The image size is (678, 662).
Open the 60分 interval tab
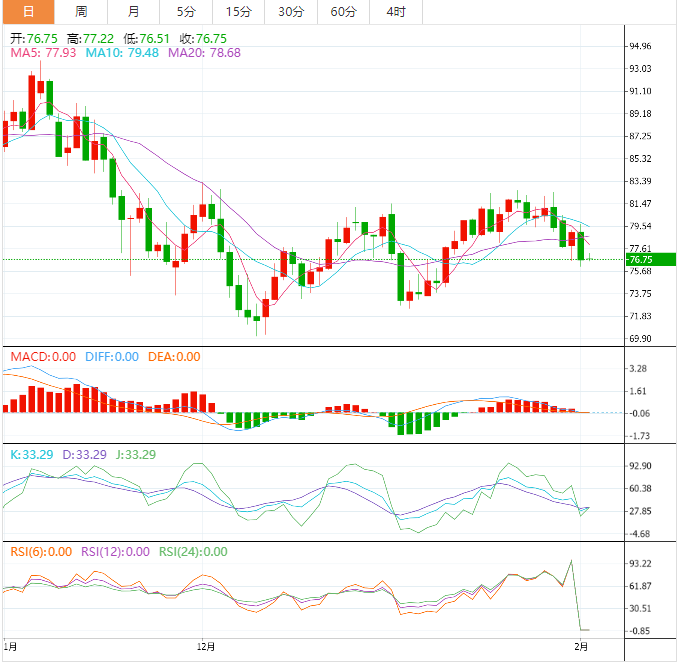[x=343, y=12]
